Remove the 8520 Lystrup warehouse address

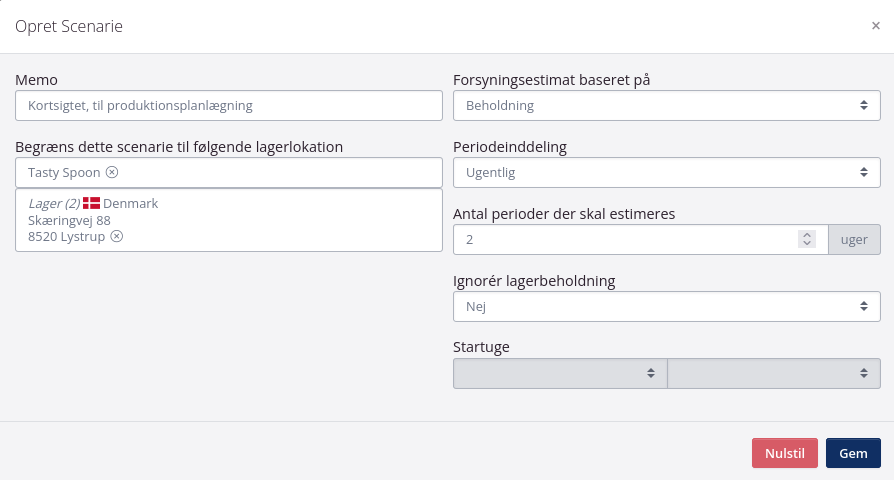tap(117, 236)
